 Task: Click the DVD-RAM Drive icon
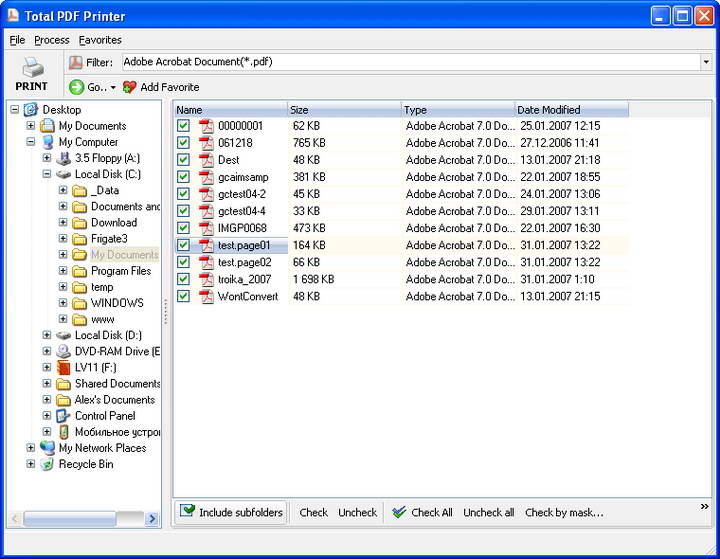pos(63,351)
